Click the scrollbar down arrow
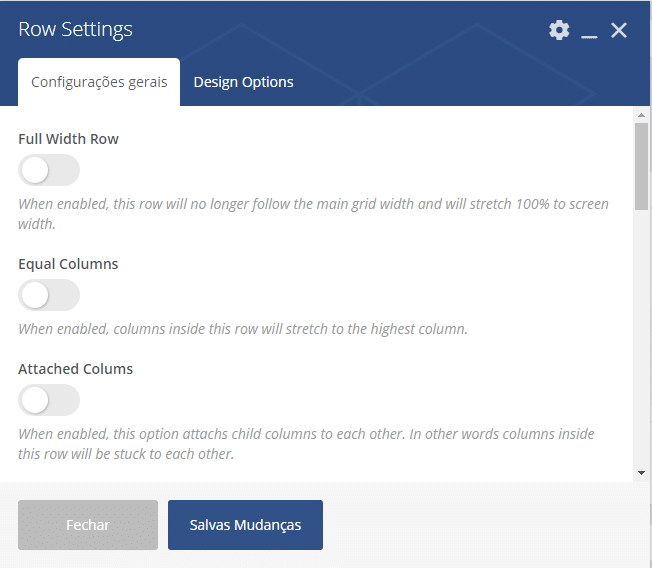The image size is (652, 568). [641, 473]
